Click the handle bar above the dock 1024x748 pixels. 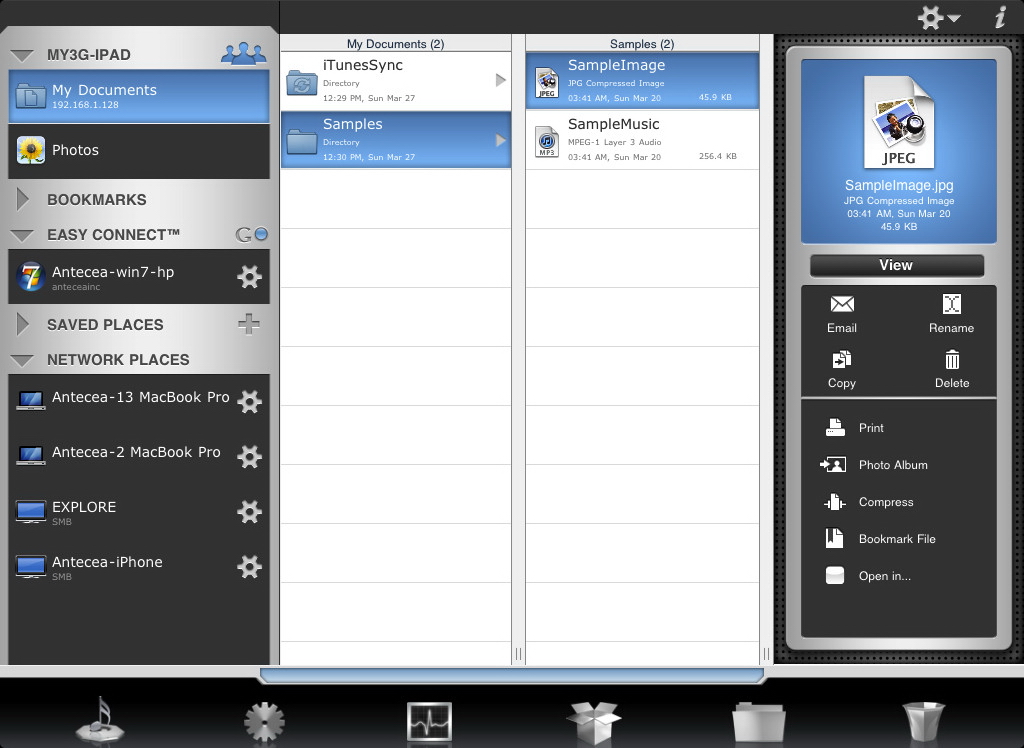point(511,676)
